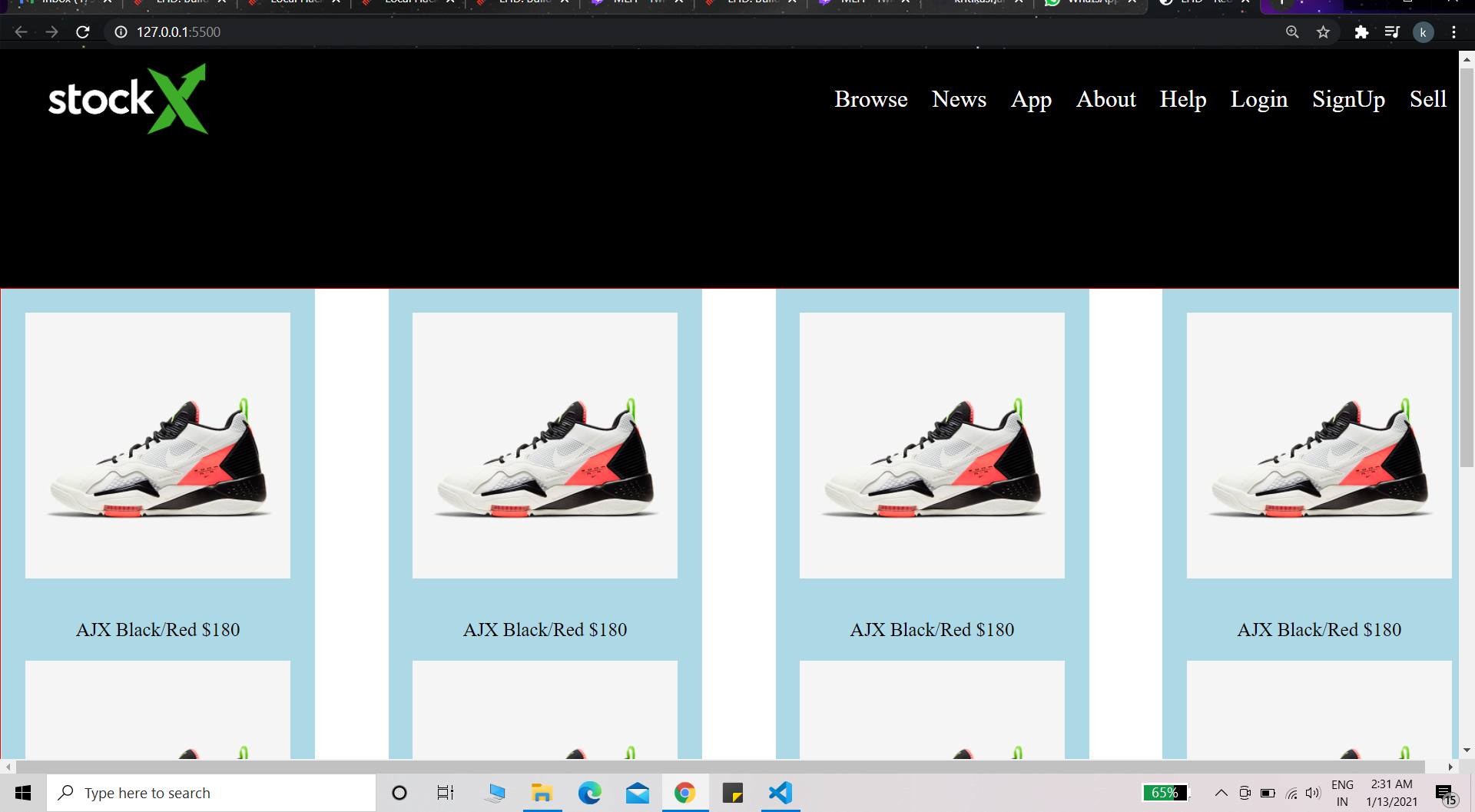
Task: Click the vertical scrollbar down arrow
Action: 1467,751
